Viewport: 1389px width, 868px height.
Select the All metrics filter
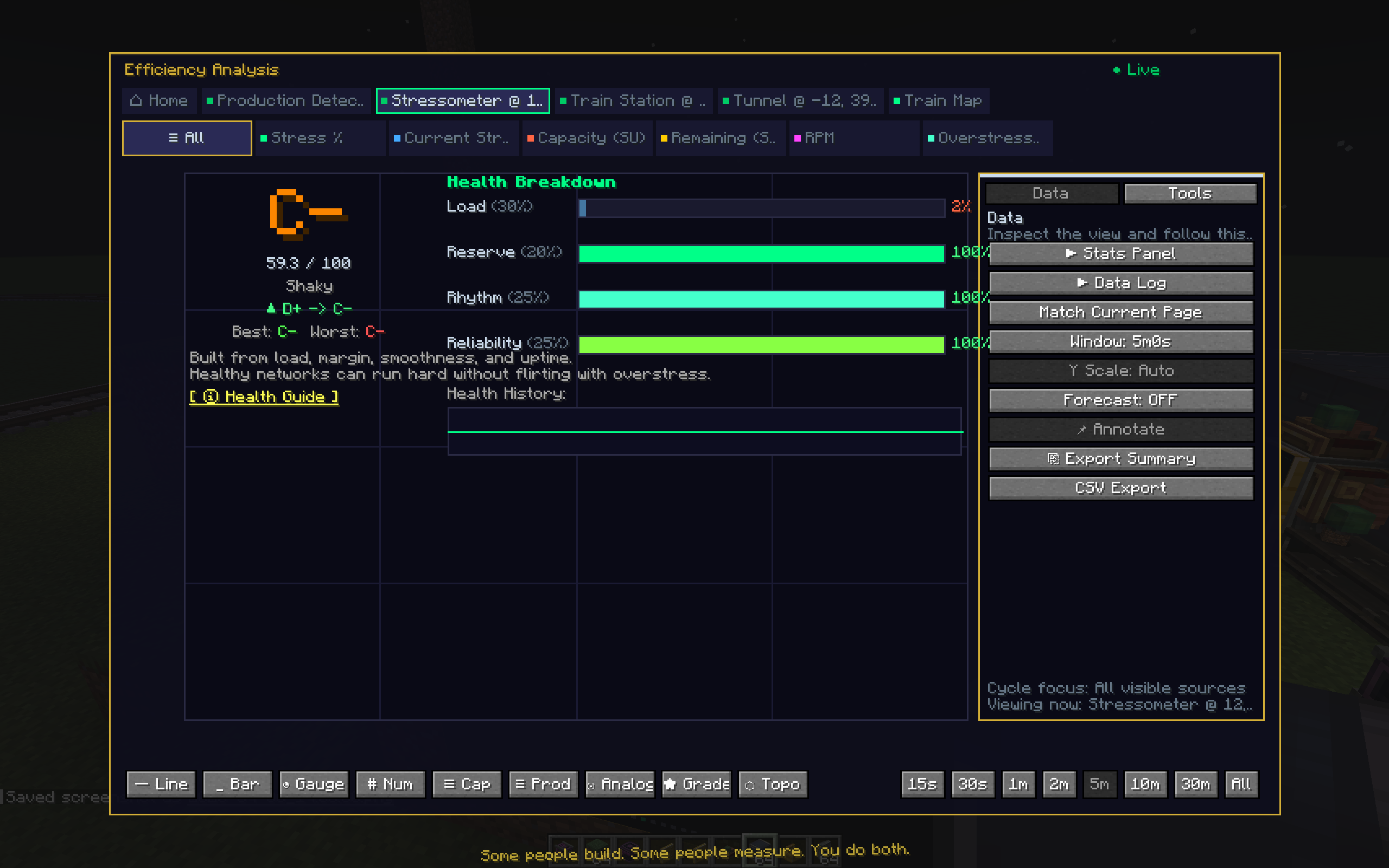point(187,138)
